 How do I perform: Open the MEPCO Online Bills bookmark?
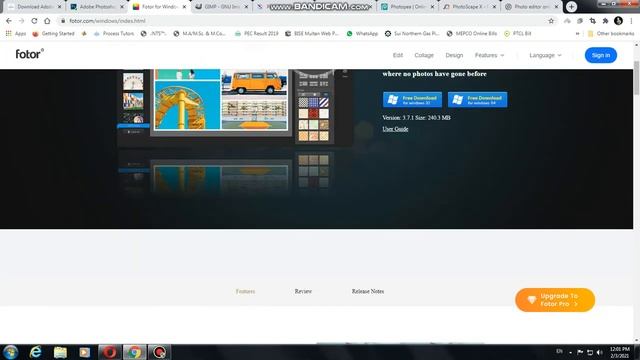click(x=472, y=33)
